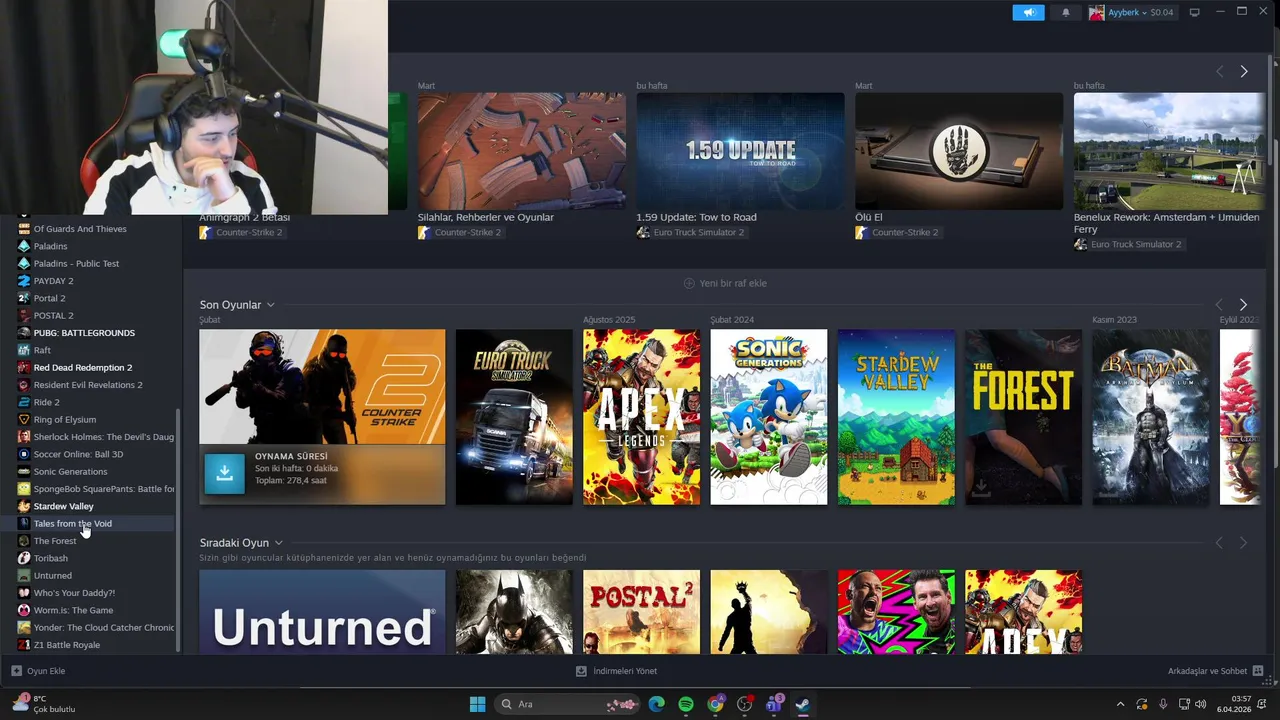1280x720 pixels.
Task: Select Tales from the Void in library
Action: 73,523
